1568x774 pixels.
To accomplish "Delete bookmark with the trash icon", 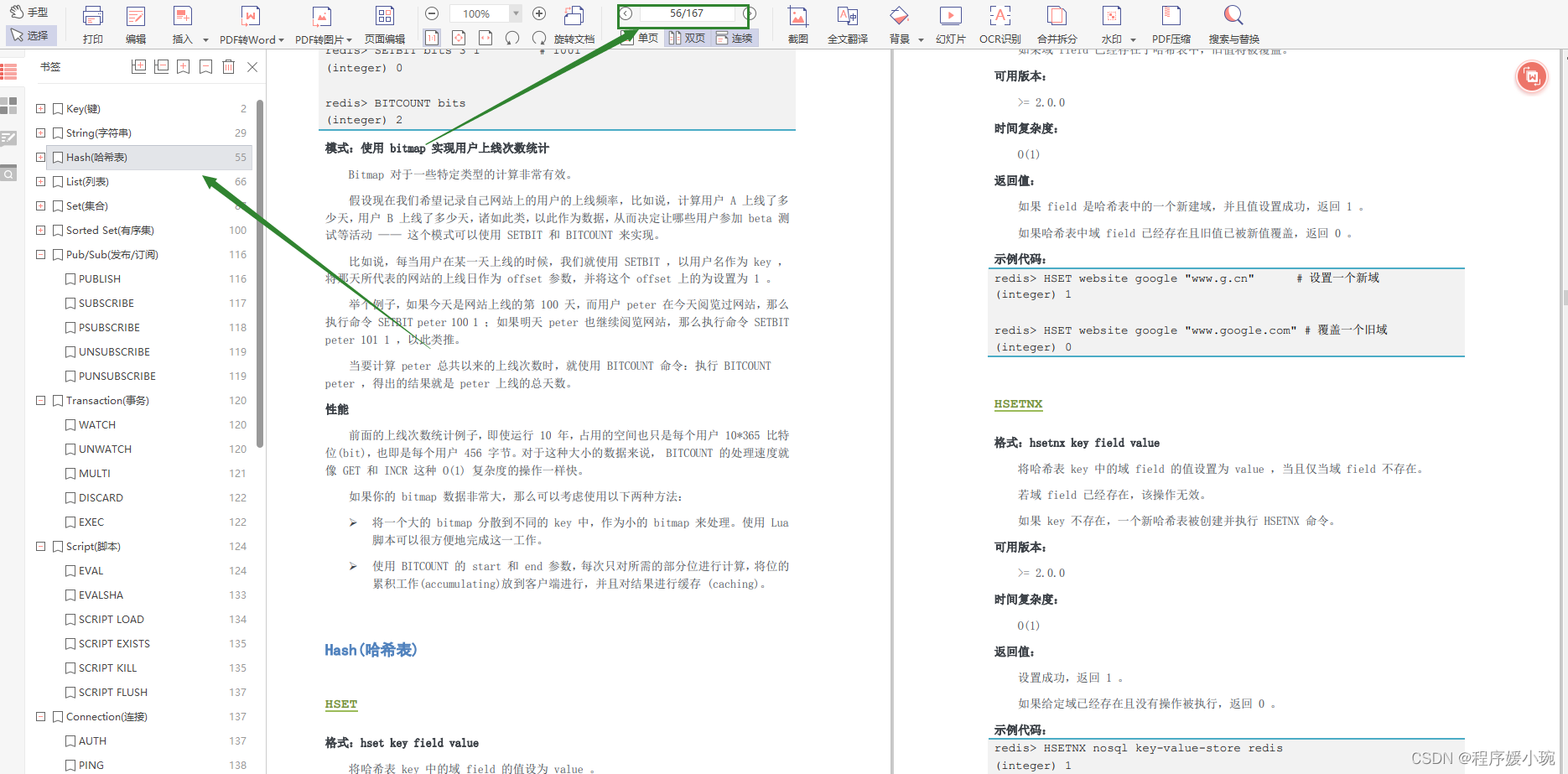I will (x=229, y=66).
